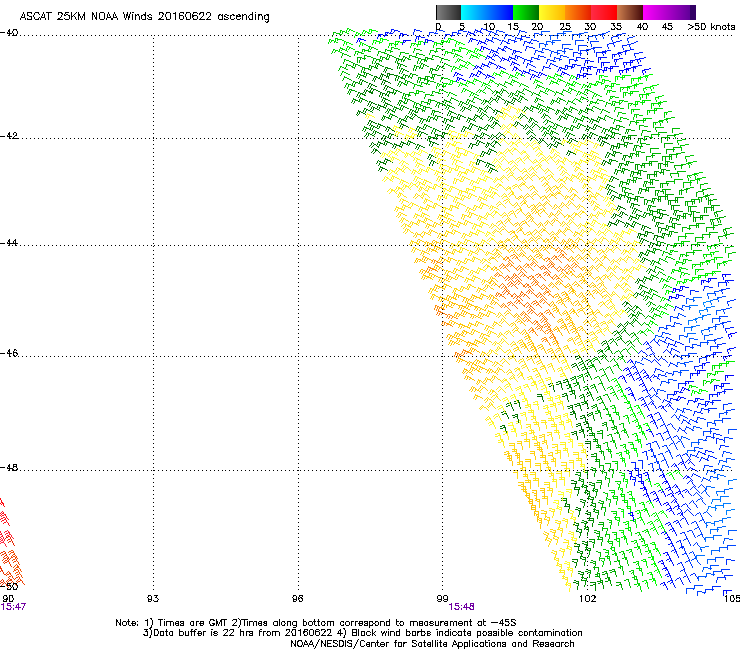Click the yellow 20-25 knots legend swatch
The width and height of the screenshot is (740, 650).
tap(552, 12)
